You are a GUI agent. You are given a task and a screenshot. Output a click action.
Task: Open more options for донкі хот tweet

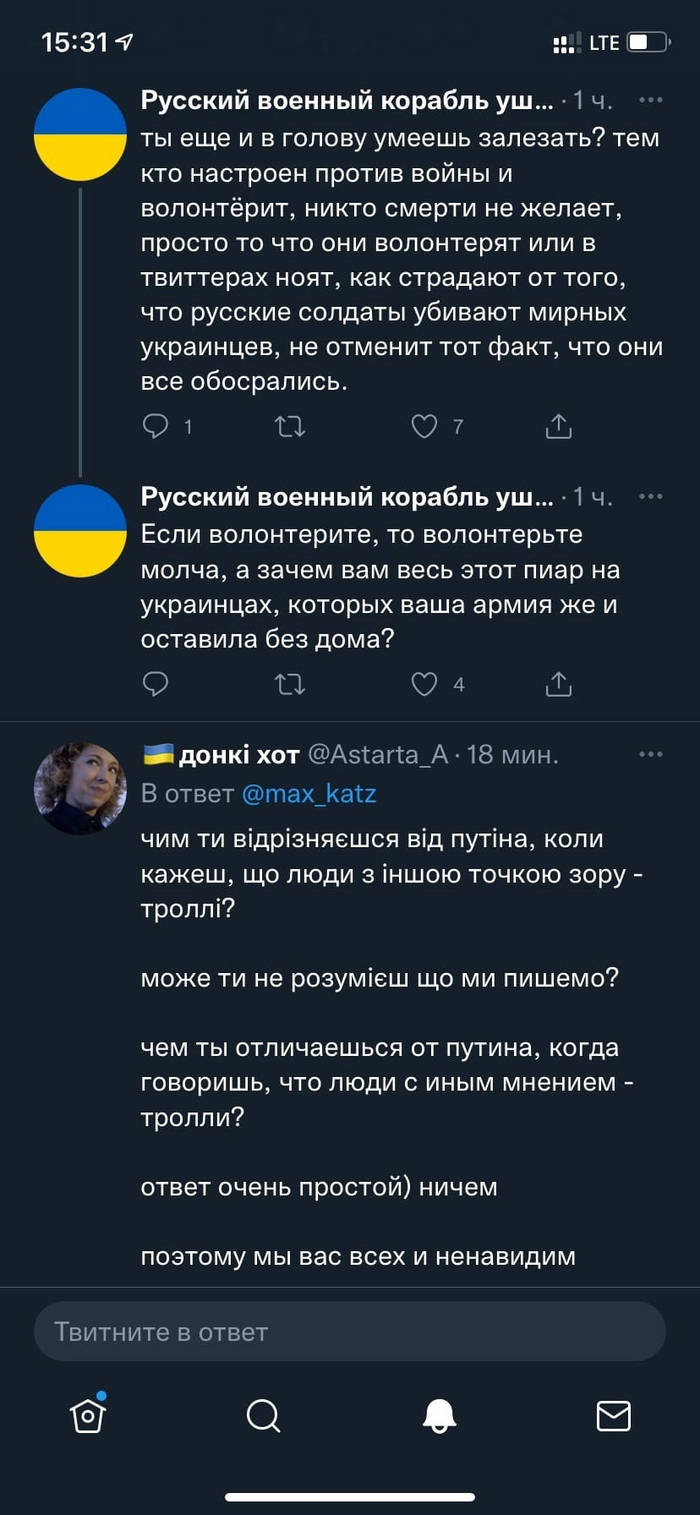pos(651,754)
